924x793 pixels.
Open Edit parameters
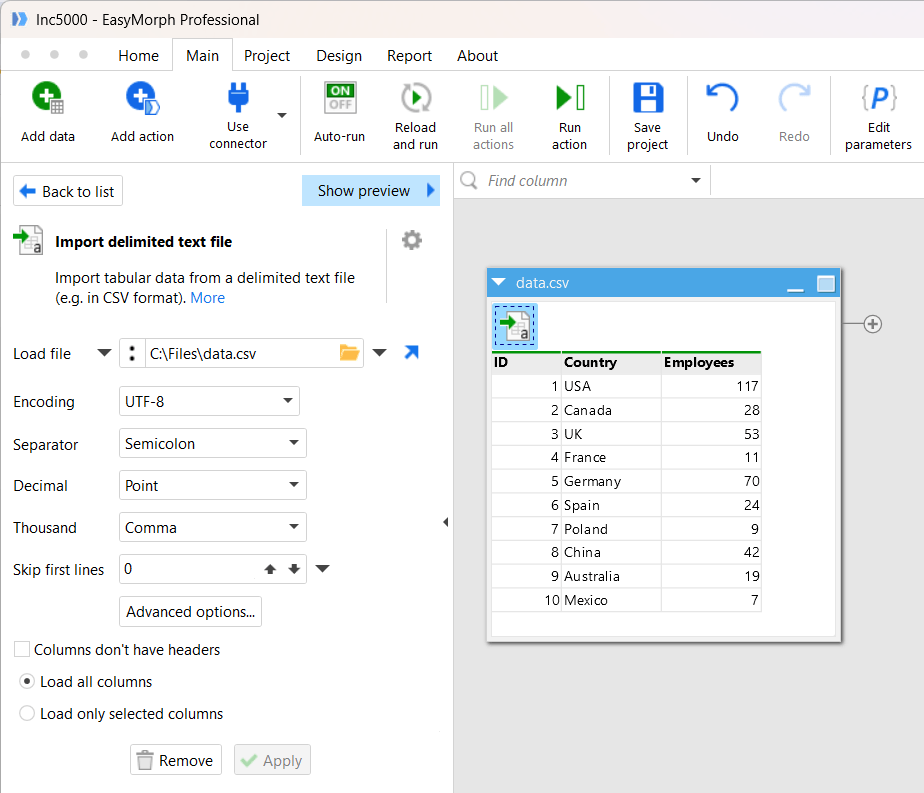tap(879, 117)
